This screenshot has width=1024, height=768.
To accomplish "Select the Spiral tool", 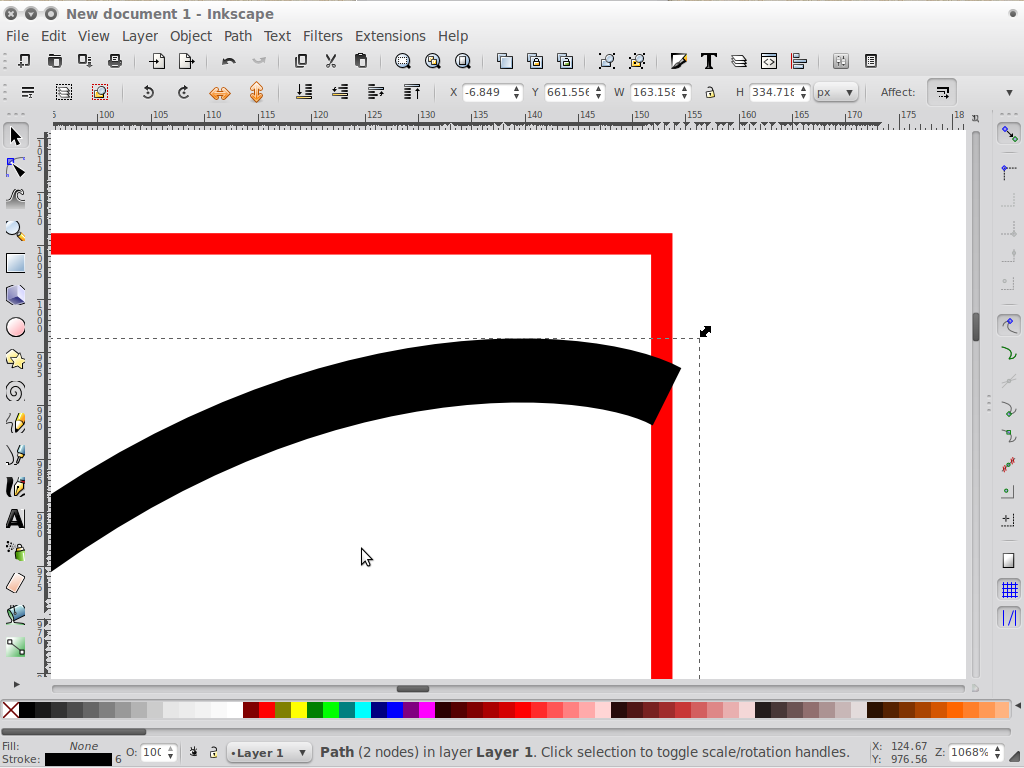I will pos(15,391).
